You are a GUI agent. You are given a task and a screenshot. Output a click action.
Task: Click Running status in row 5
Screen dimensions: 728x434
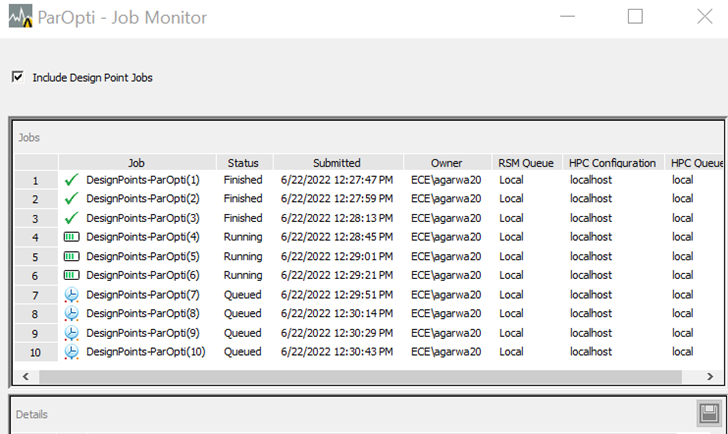[x=243, y=257]
